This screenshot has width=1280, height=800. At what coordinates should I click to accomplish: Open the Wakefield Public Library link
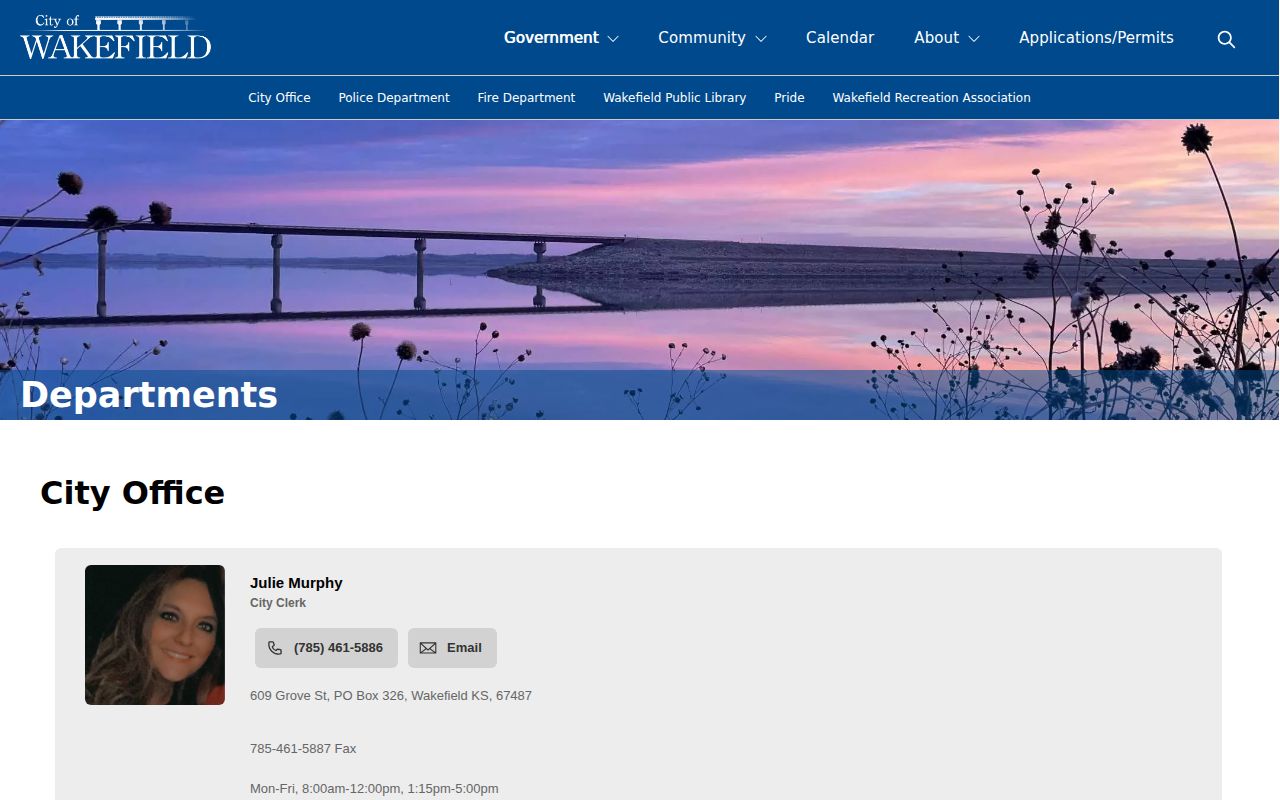(x=675, y=98)
